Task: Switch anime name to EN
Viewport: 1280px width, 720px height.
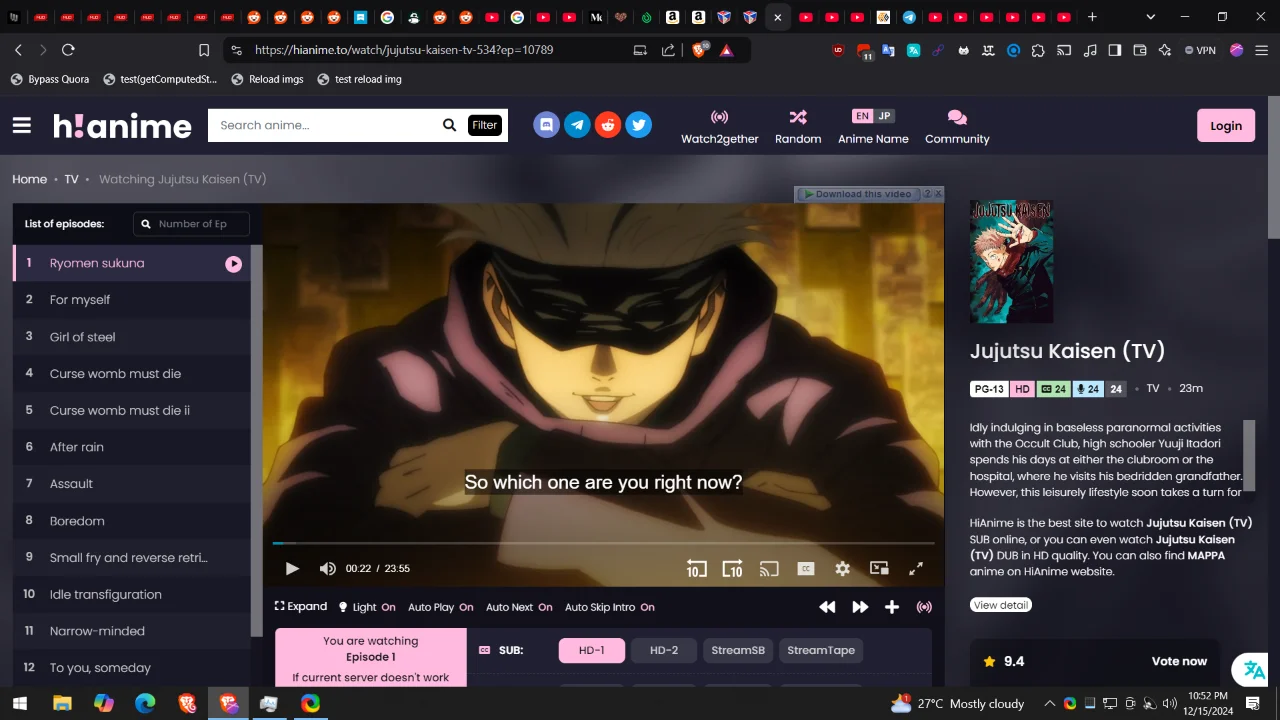Action: click(x=863, y=116)
